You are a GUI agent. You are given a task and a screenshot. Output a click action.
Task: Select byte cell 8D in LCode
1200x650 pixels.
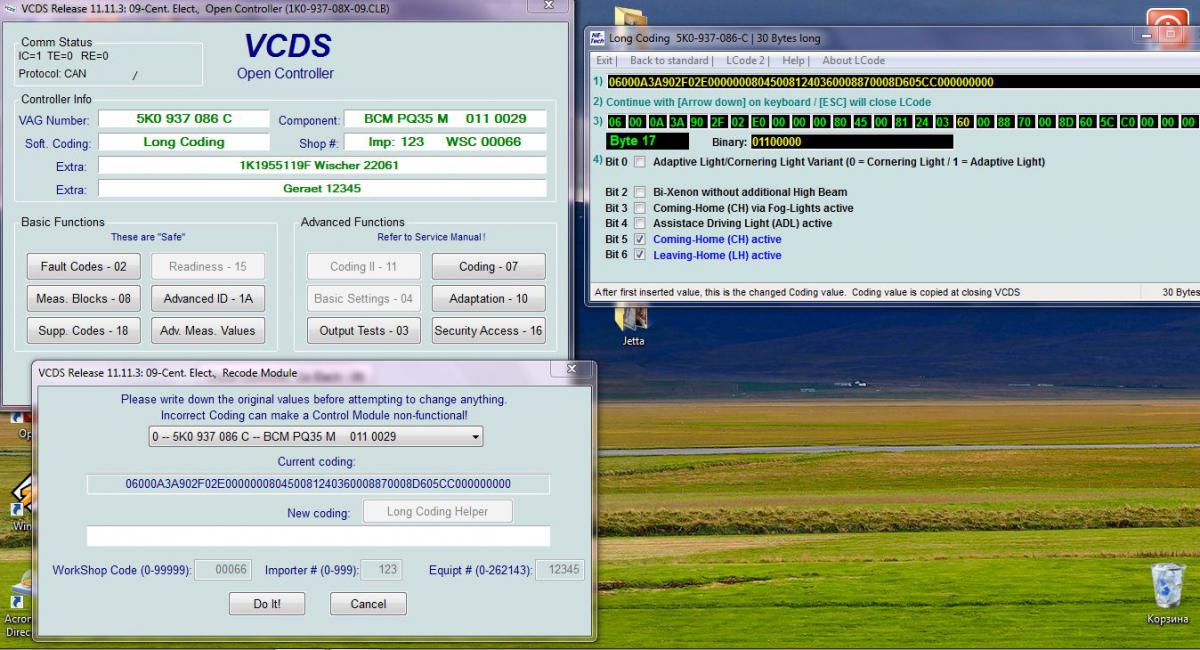pyautogui.click(x=1066, y=122)
